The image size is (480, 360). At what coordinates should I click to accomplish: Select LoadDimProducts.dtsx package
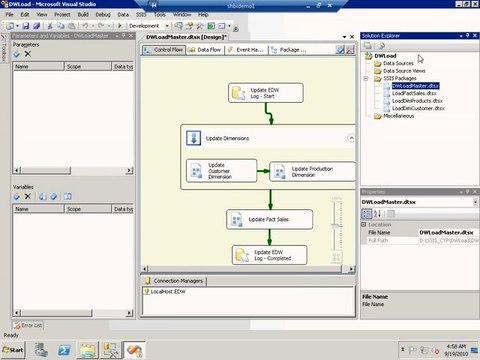click(417, 101)
